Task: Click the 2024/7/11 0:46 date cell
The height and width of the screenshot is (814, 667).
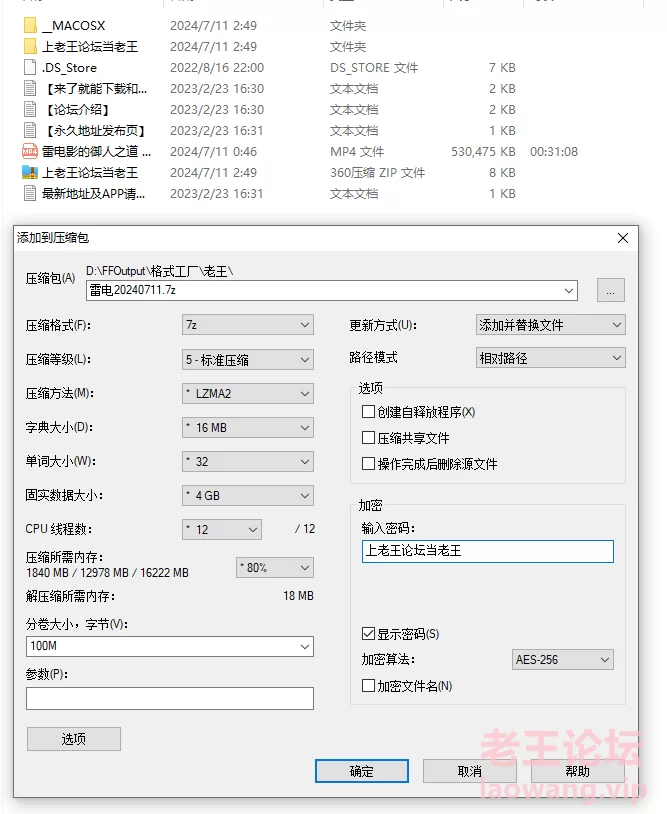Action: pos(213,152)
